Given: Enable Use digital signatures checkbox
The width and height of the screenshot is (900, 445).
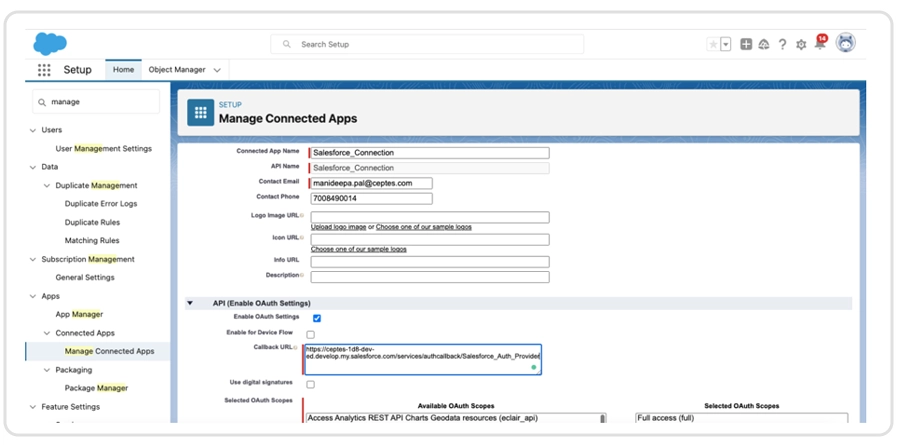Looking at the screenshot, I should (x=310, y=384).
